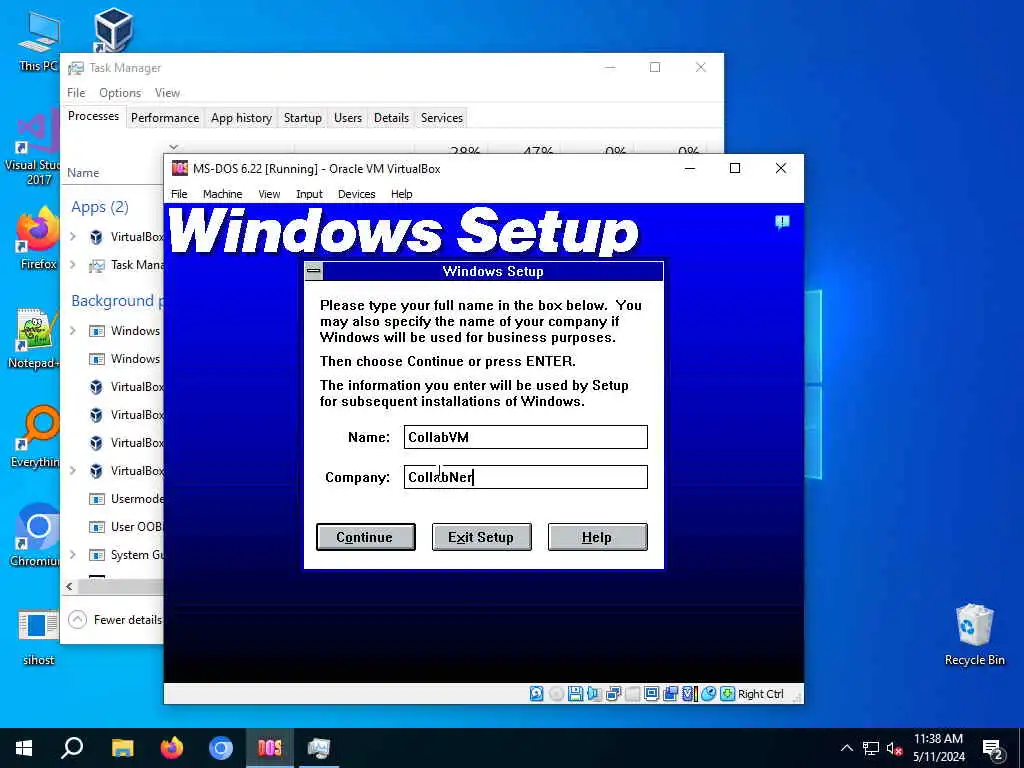Open VirtualBox File menu
The height and width of the screenshot is (768, 1024).
[179, 194]
